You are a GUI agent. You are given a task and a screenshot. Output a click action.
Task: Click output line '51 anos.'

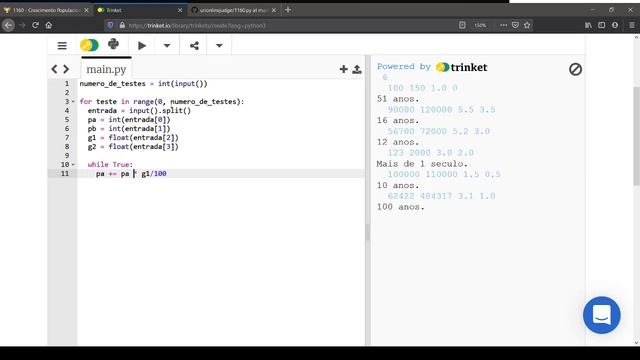tap(398, 99)
